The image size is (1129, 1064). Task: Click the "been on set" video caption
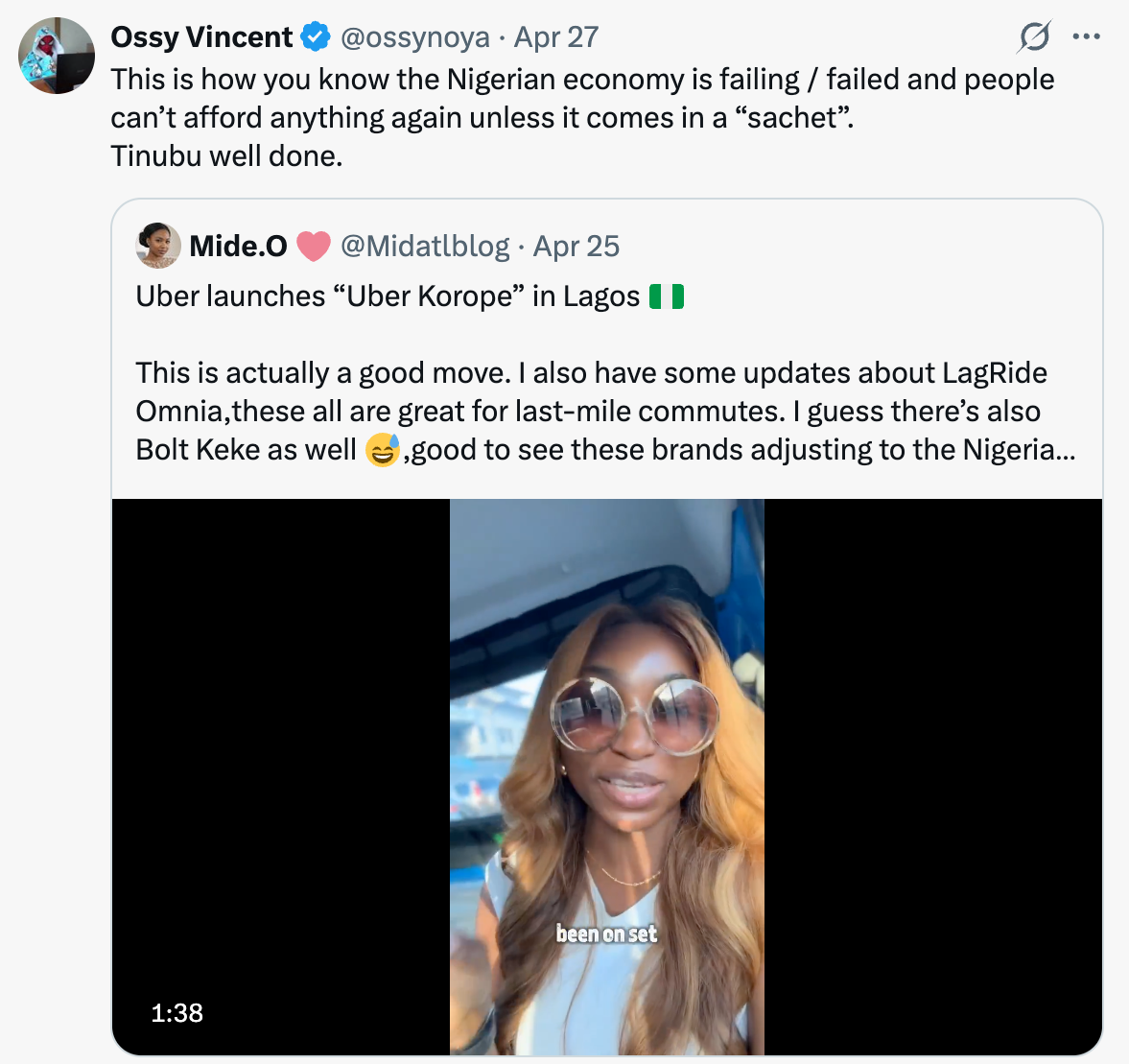[x=607, y=934]
